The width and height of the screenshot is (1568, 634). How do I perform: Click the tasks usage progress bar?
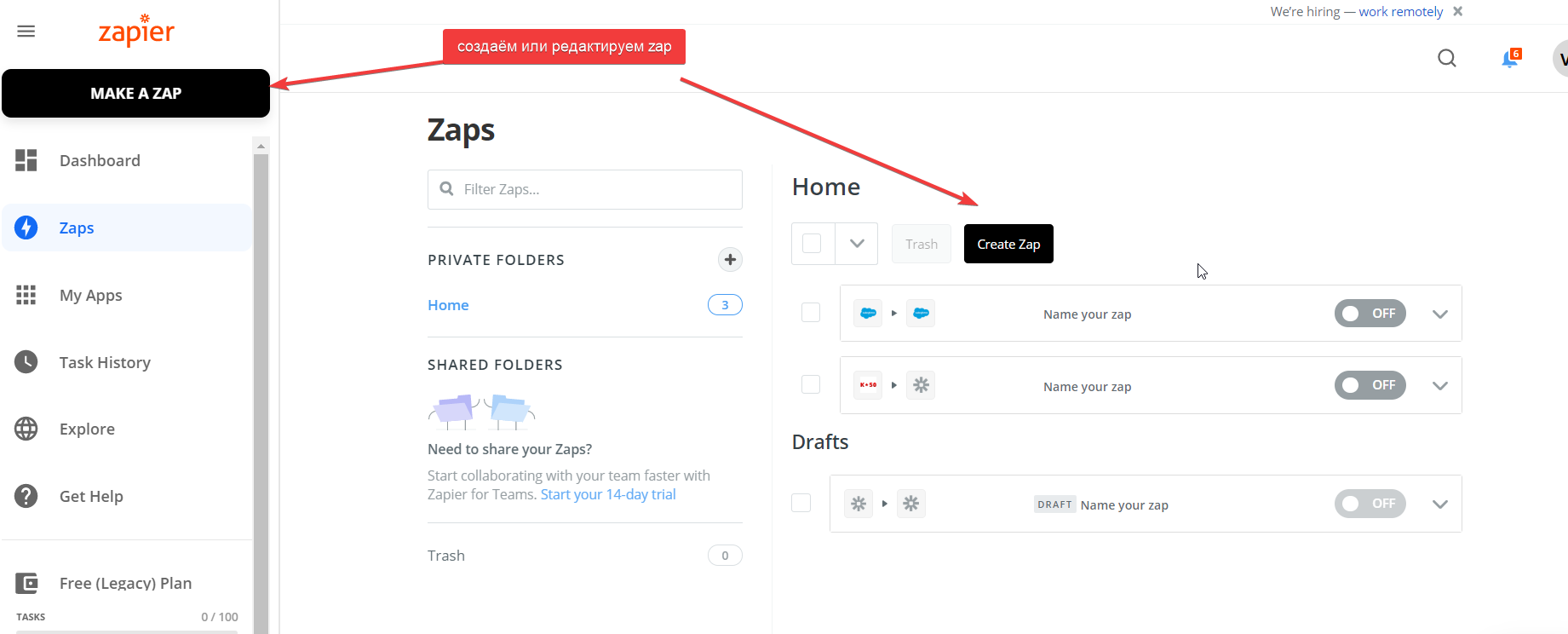[127, 631]
